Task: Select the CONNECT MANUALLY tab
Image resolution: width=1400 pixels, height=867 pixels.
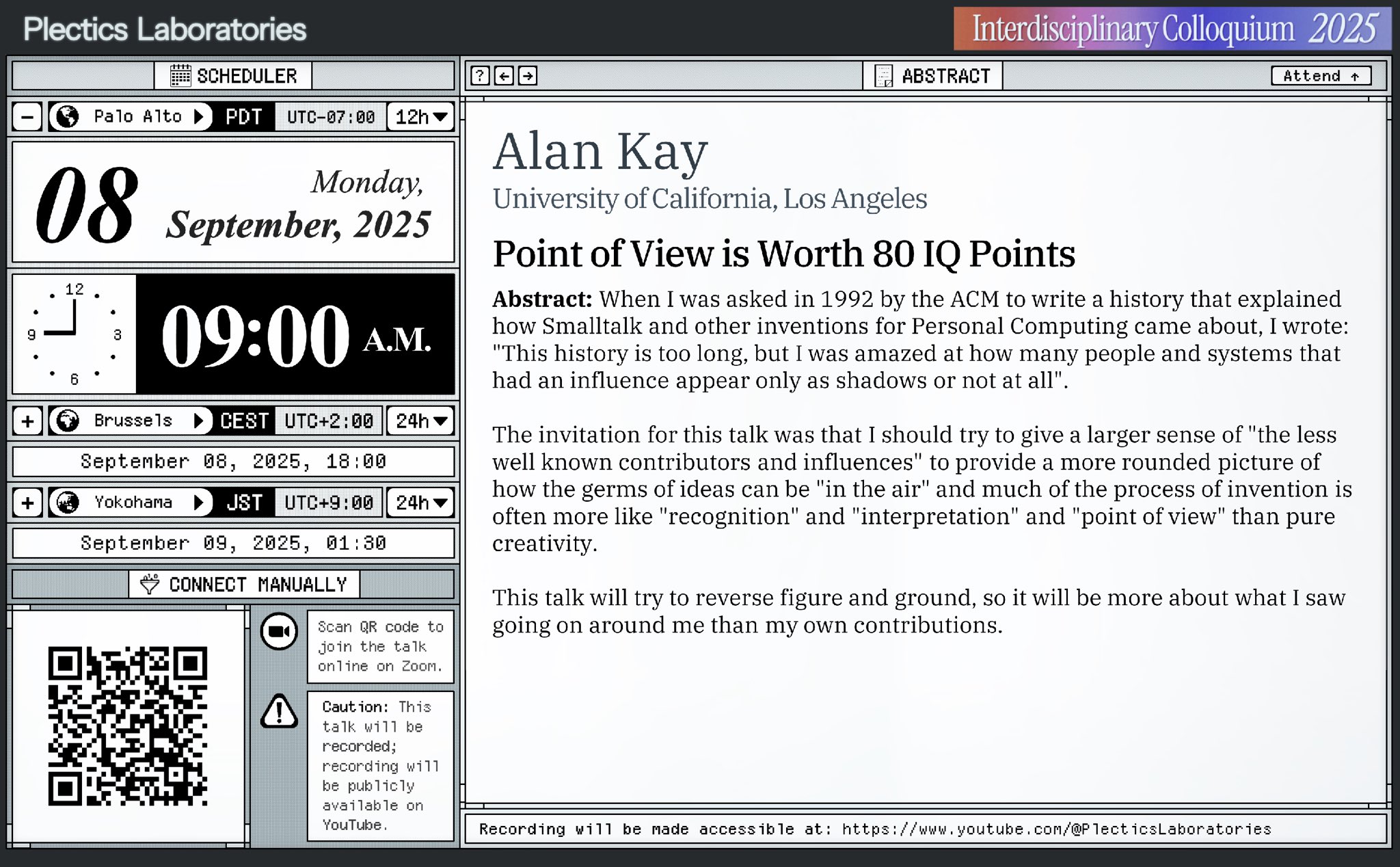Action: tap(244, 585)
